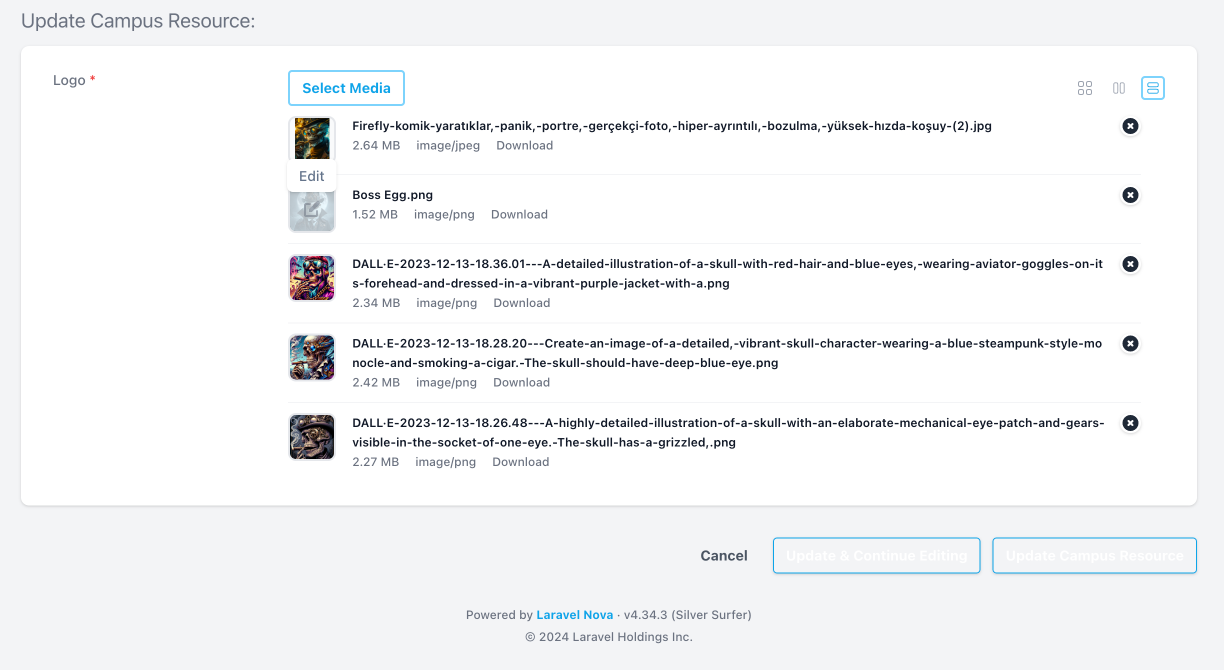
Task: Cancel the resource update
Action: pos(724,556)
